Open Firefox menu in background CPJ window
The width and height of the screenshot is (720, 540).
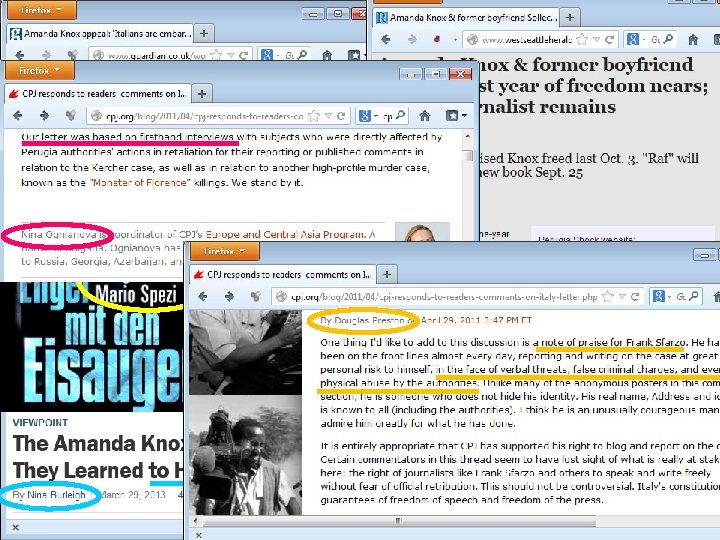coord(39,71)
